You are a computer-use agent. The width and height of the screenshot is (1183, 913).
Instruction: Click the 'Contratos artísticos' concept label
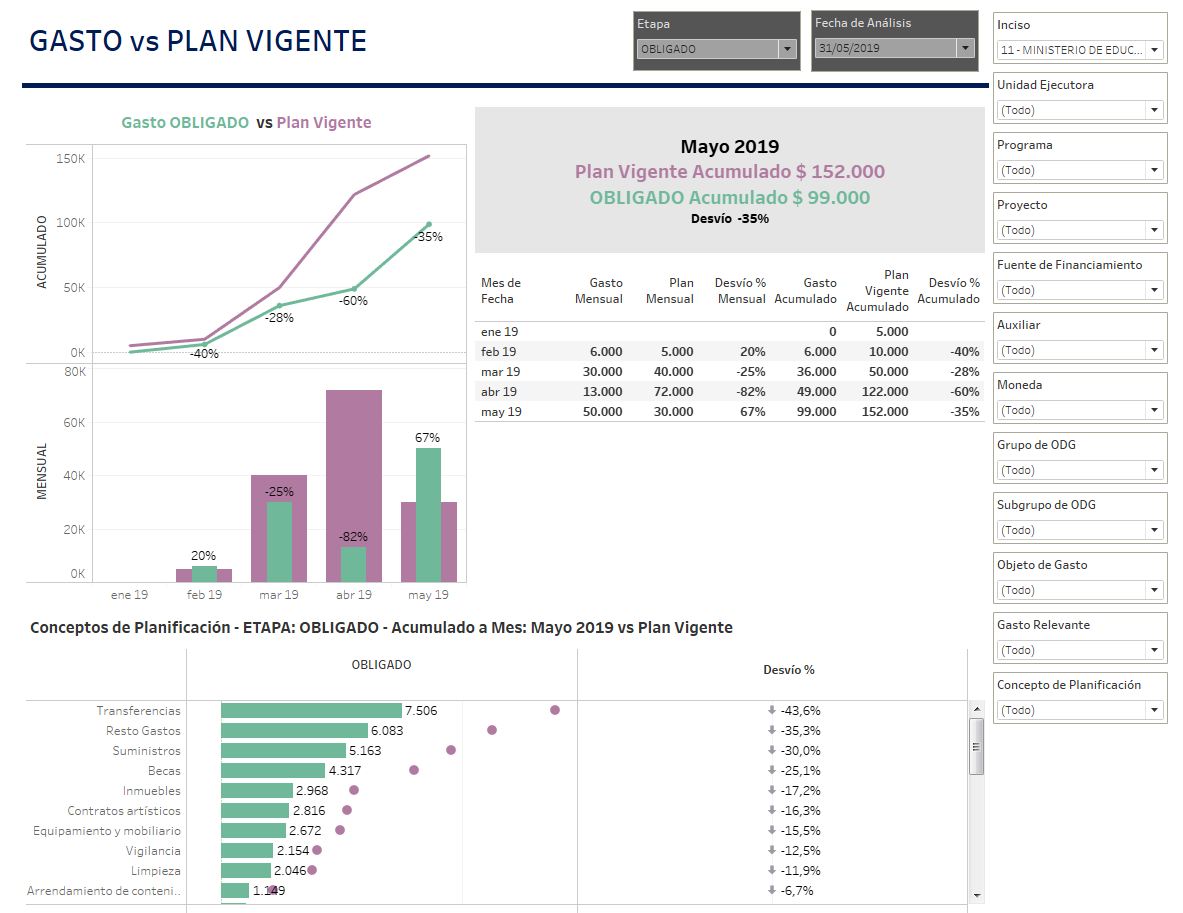point(124,810)
